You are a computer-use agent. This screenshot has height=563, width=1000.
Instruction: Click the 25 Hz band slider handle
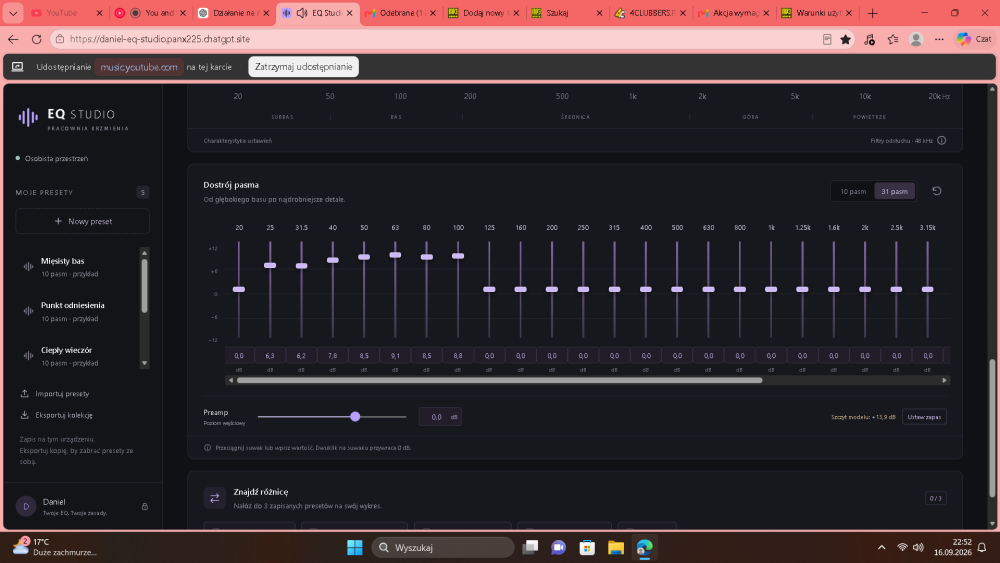point(270,265)
